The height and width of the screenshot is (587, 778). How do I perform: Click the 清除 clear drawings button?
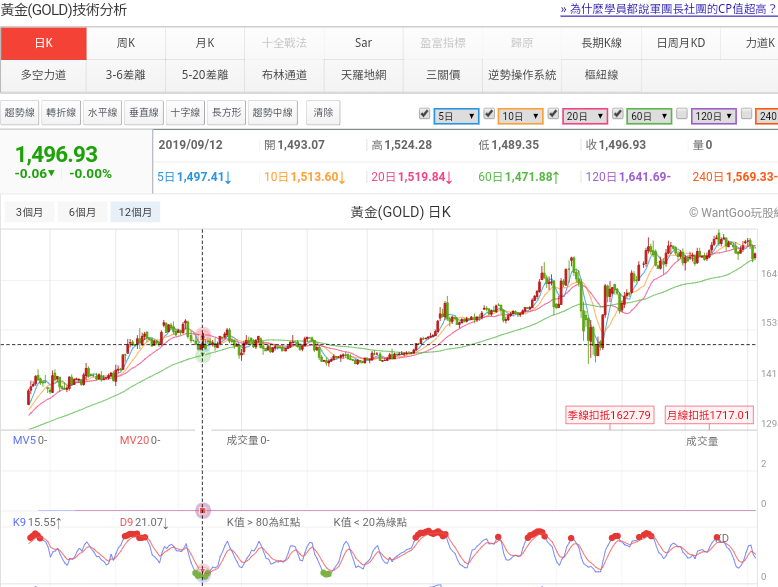click(x=323, y=113)
